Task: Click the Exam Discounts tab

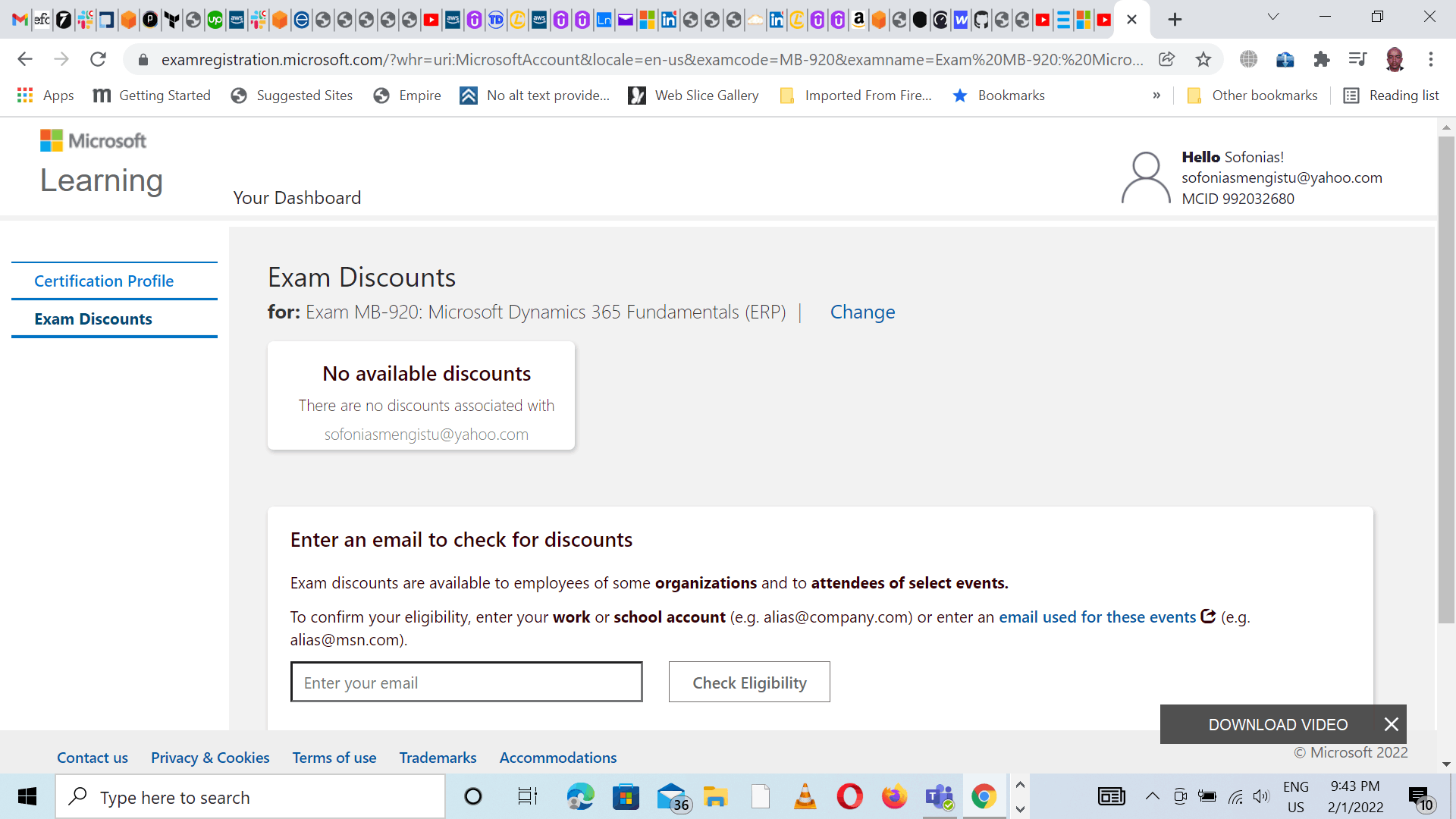Action: pyautogui.click(x=93, y=318)
